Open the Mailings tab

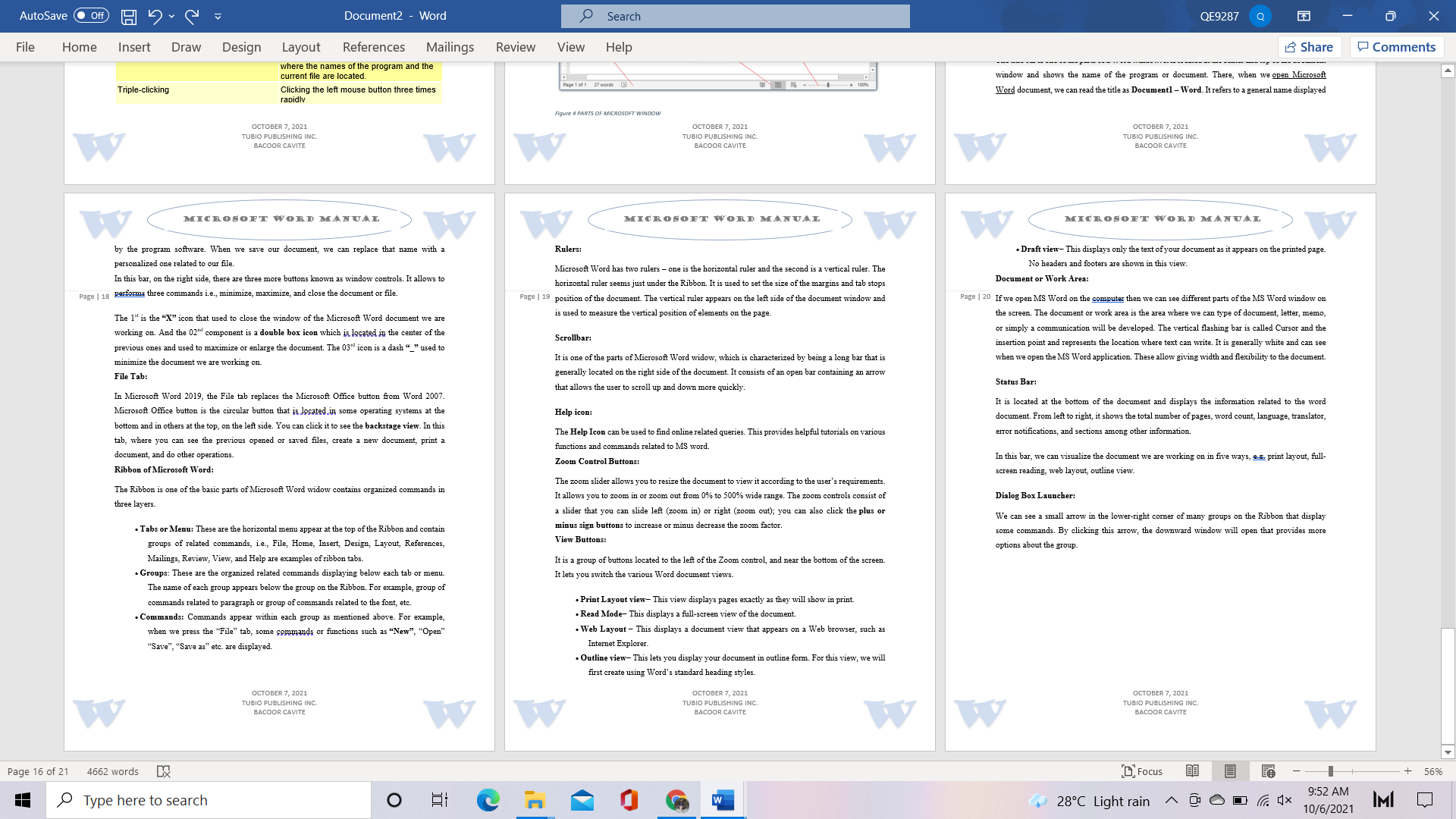(450, 47)
